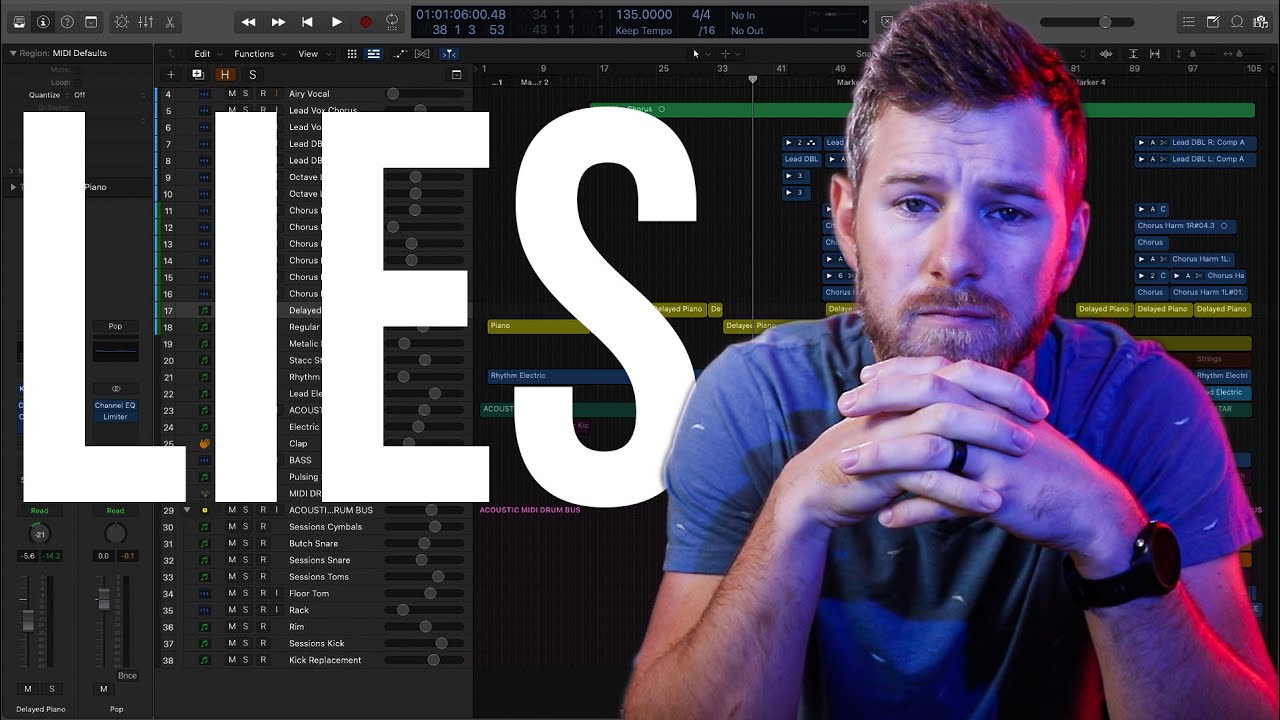Image resolution: width=1280 pixels, height=720 pixels.
Task: Open the LCD display mode dropdown arrow
Action: [864, 21]
